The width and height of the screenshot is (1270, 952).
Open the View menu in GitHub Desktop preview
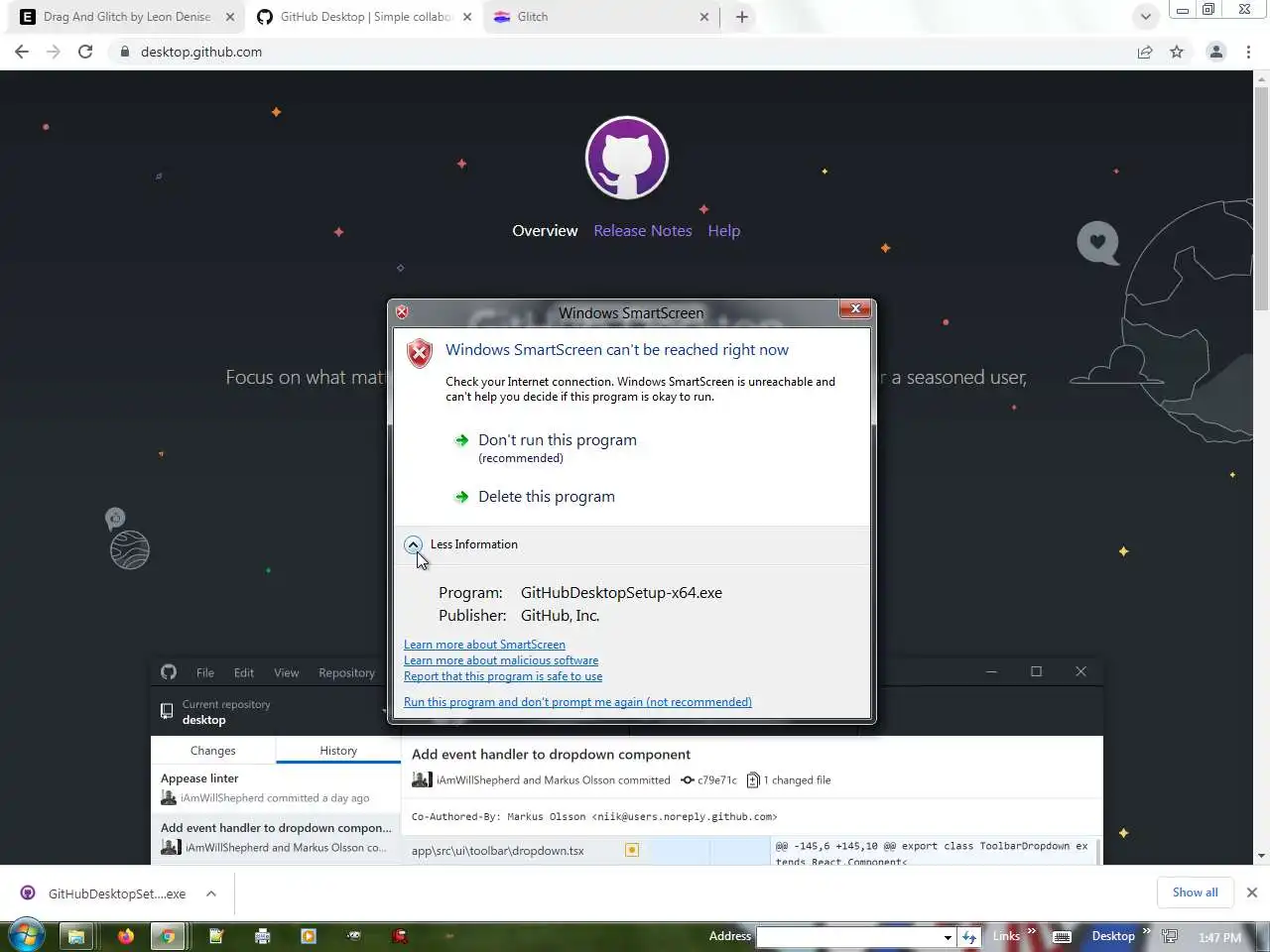[x=287, y=672]
